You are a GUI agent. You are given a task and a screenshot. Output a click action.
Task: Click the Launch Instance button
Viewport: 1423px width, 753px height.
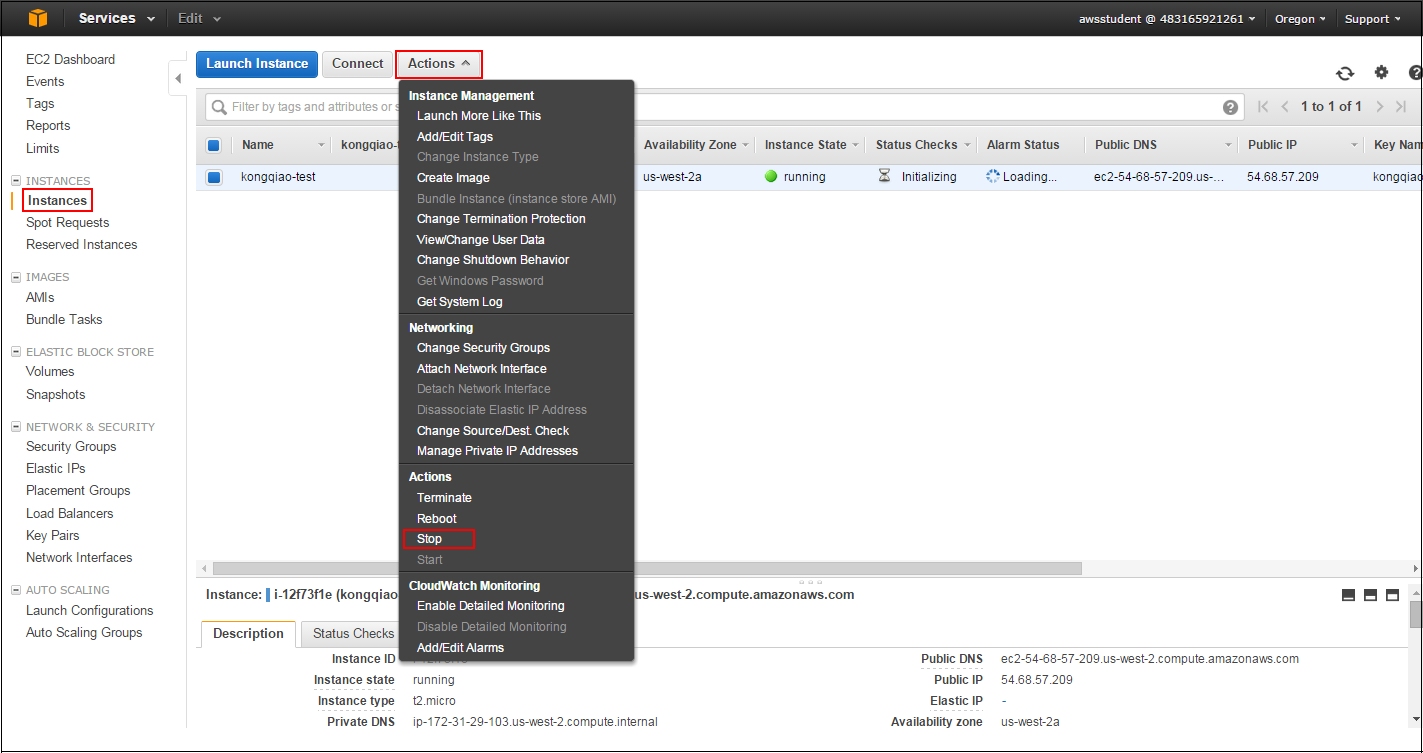click(257, 64)
